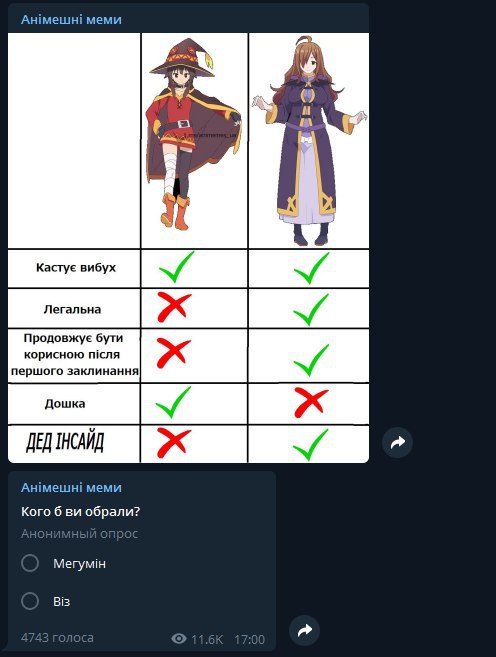Open the Wiz character picture in the purple robe

[309, 141]
